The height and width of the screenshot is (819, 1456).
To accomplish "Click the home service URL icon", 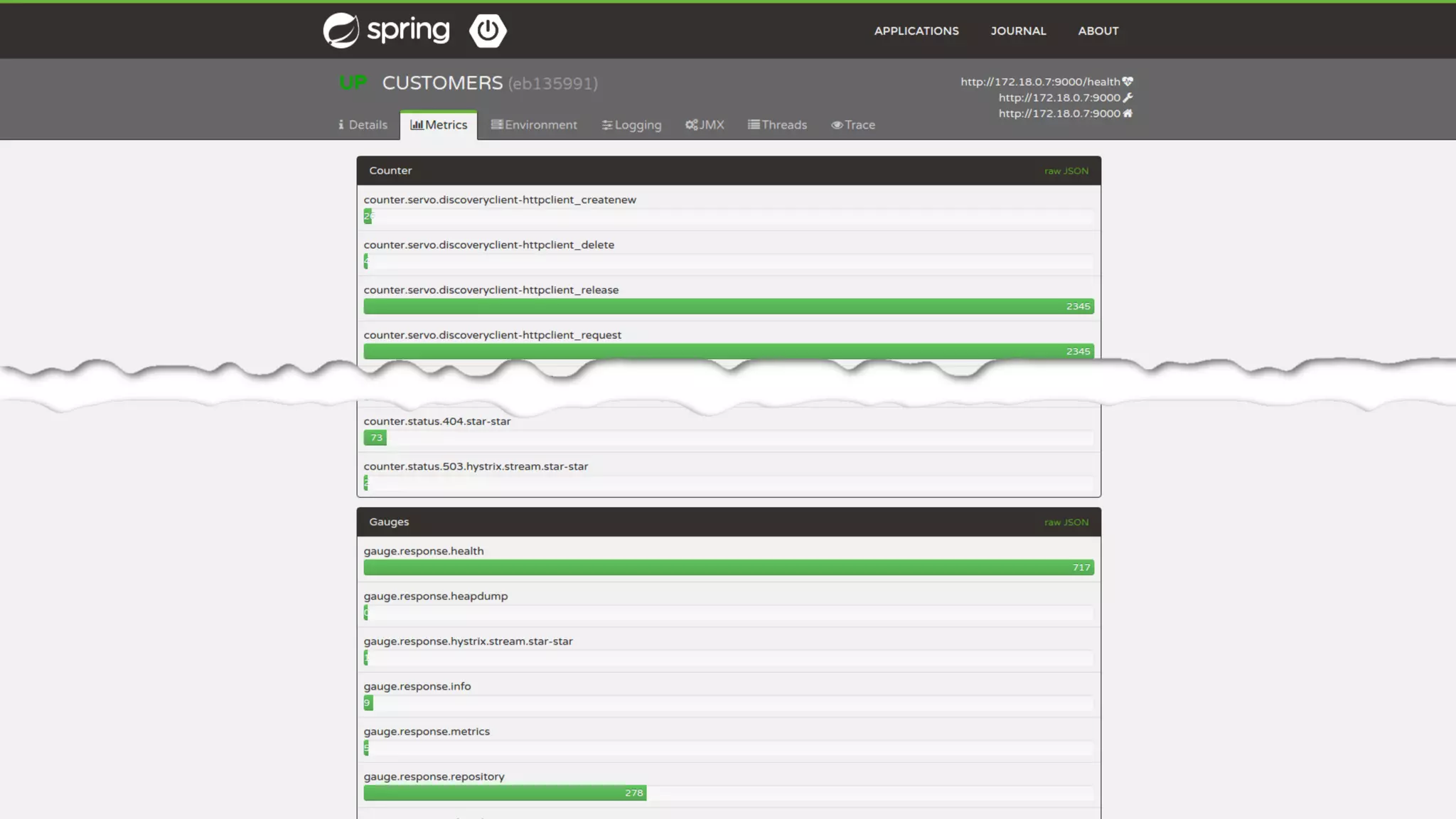I will pos(1128,113).
